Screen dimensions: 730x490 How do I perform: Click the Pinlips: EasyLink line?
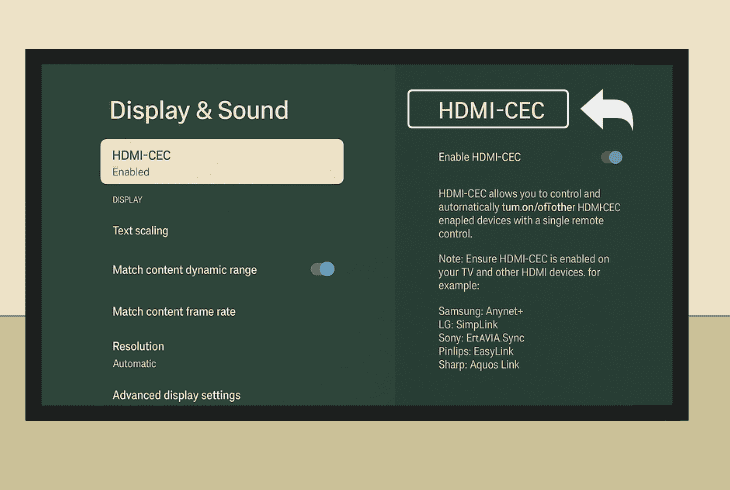tap(476, 351)
